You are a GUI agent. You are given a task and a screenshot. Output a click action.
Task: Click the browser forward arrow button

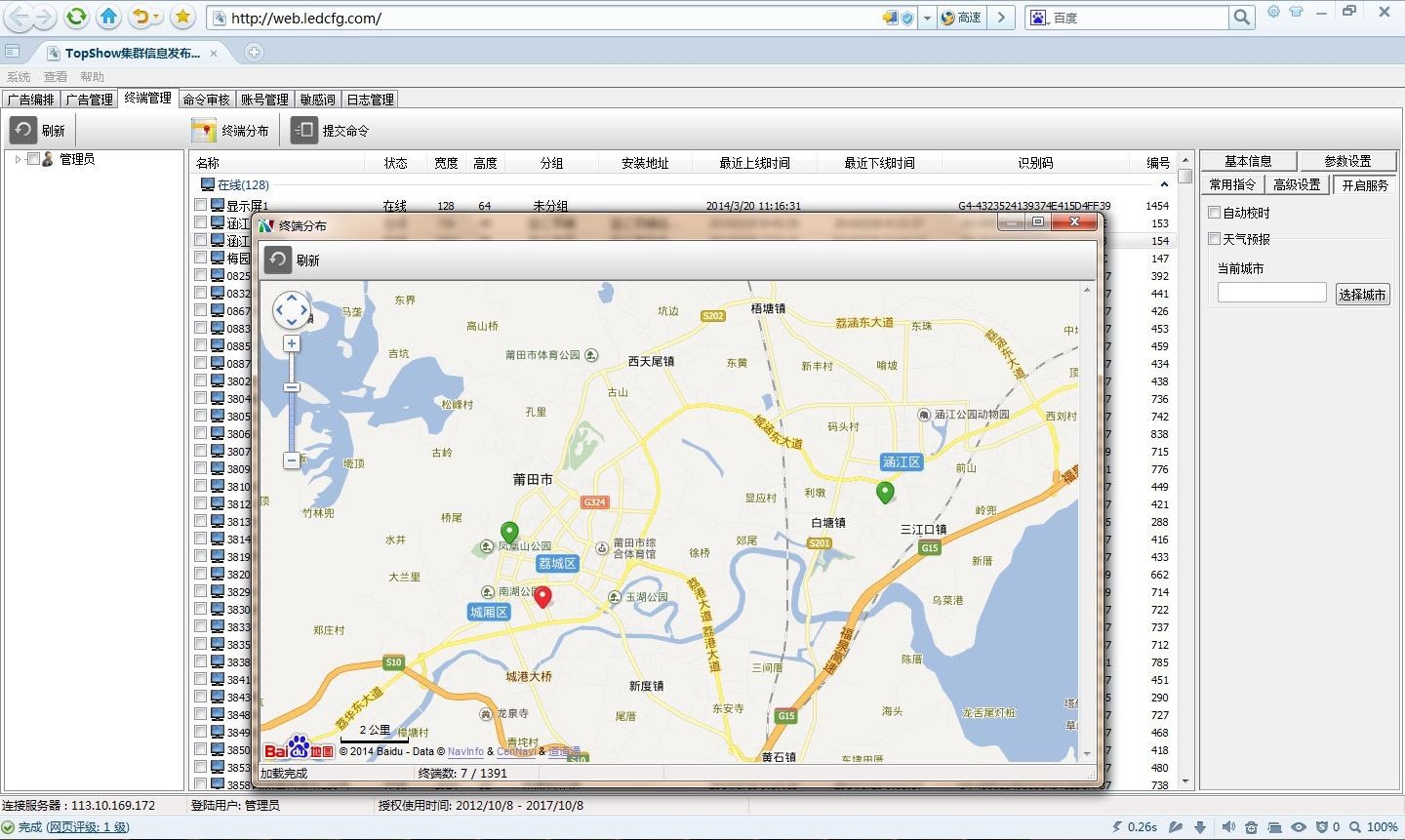point(44,17)
